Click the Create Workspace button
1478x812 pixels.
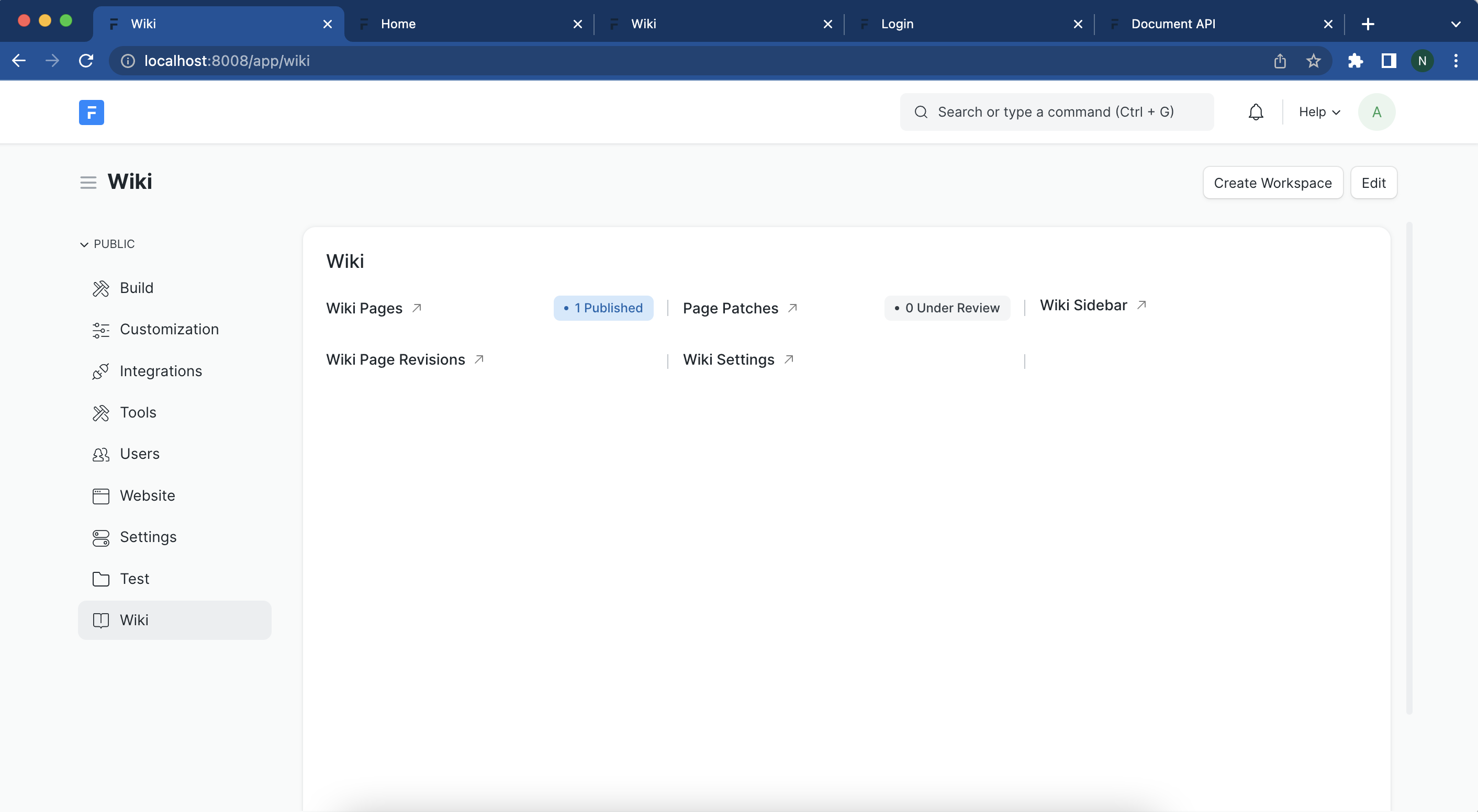(1272, 183)
